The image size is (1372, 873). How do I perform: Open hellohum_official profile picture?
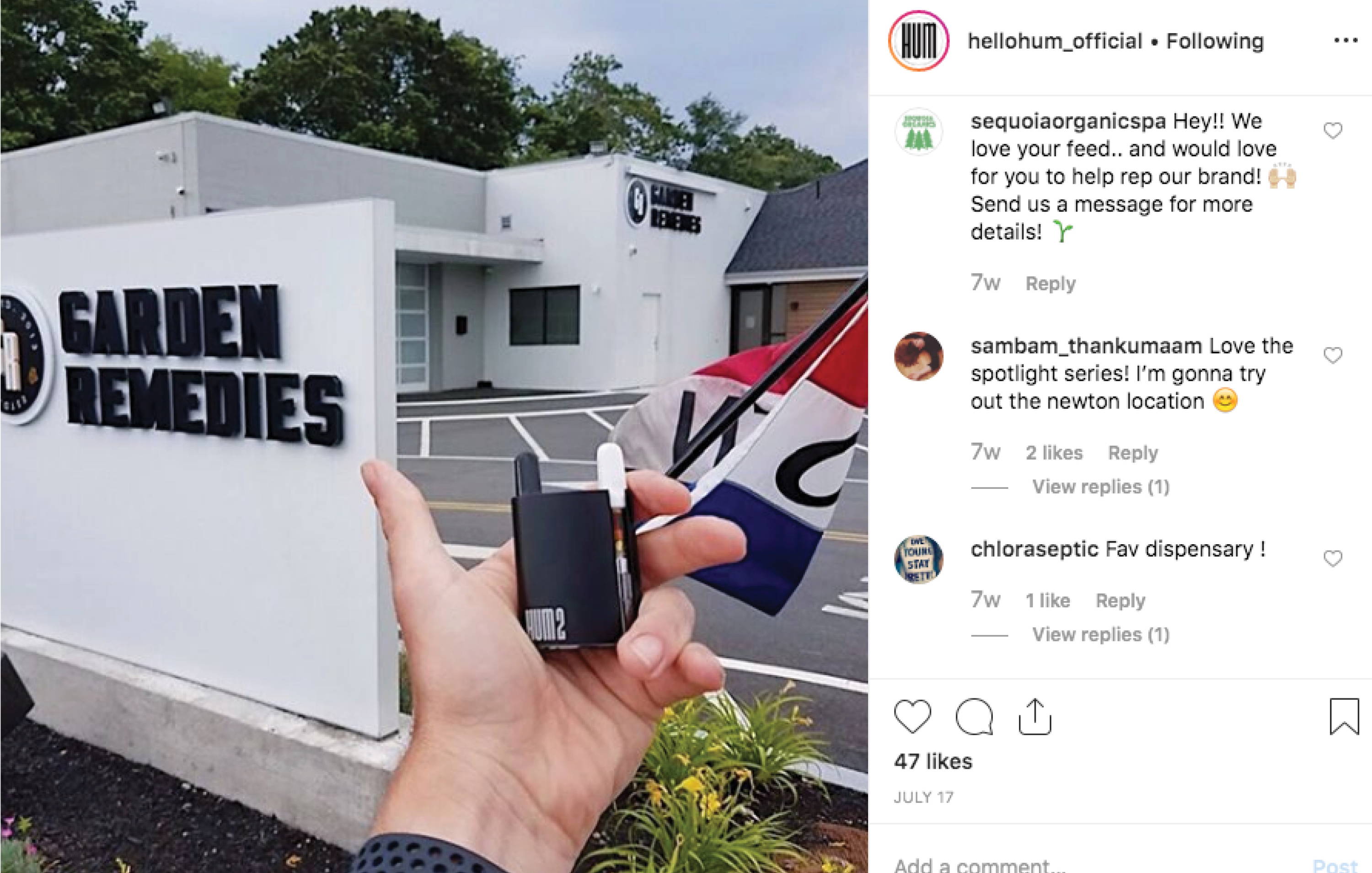pos(918,40)
